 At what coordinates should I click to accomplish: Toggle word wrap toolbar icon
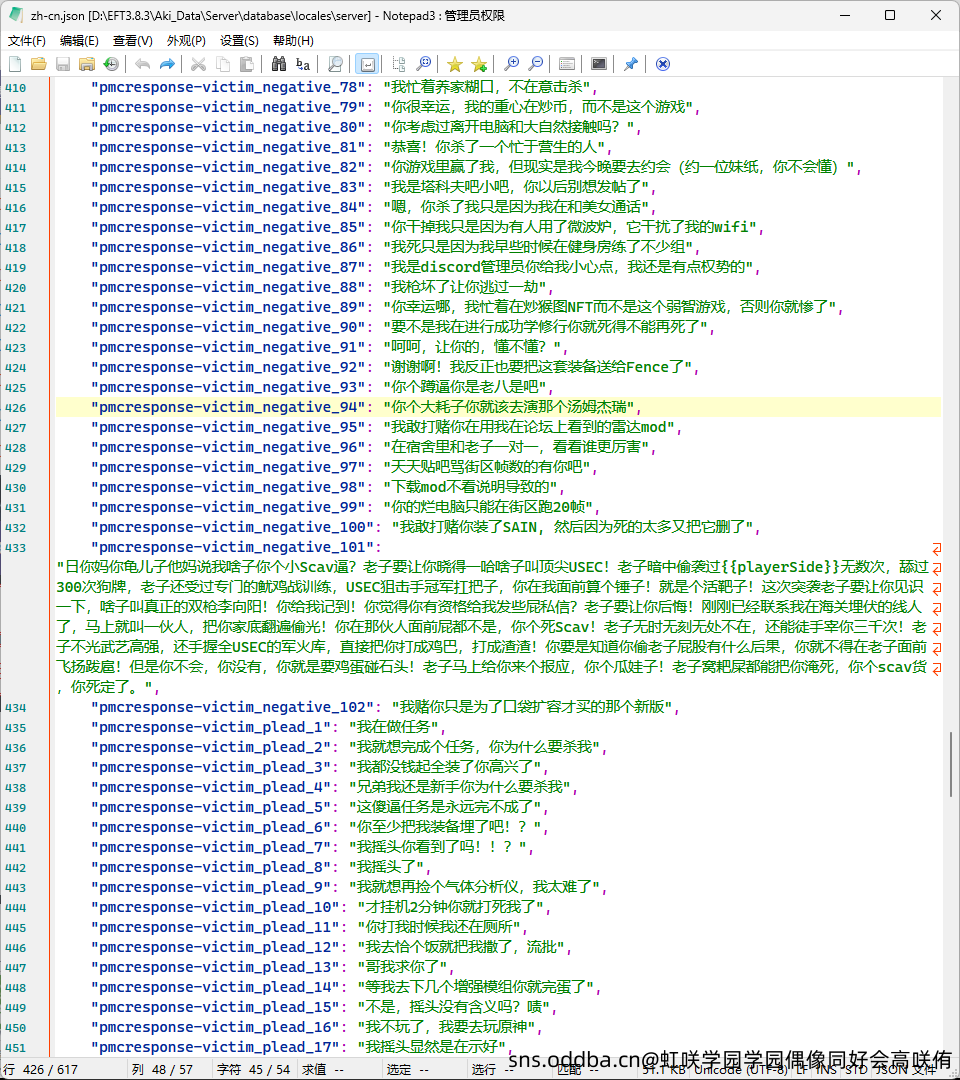pos(368,64)
